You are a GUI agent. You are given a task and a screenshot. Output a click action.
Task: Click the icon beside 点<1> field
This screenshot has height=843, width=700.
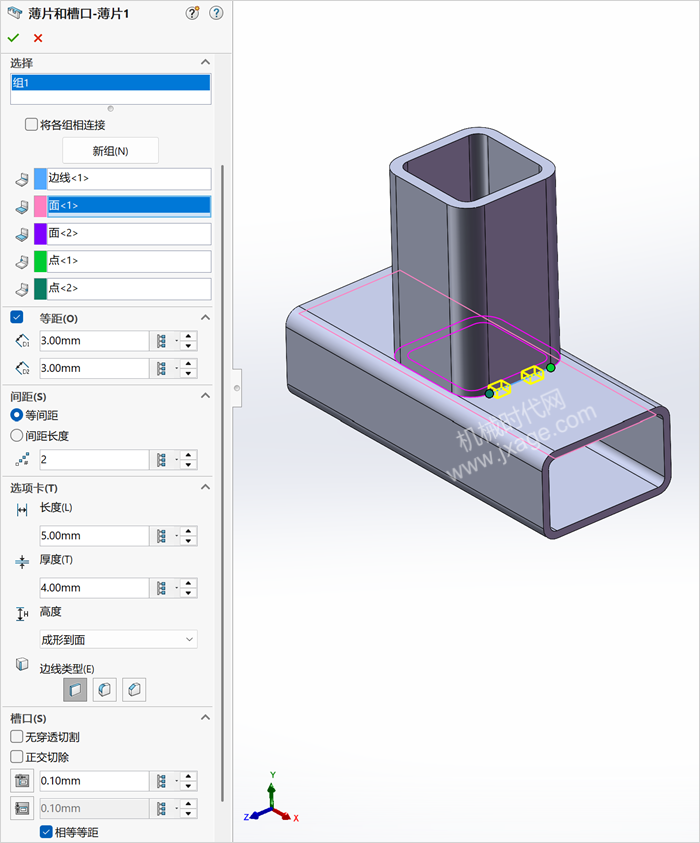coord(22,261)
